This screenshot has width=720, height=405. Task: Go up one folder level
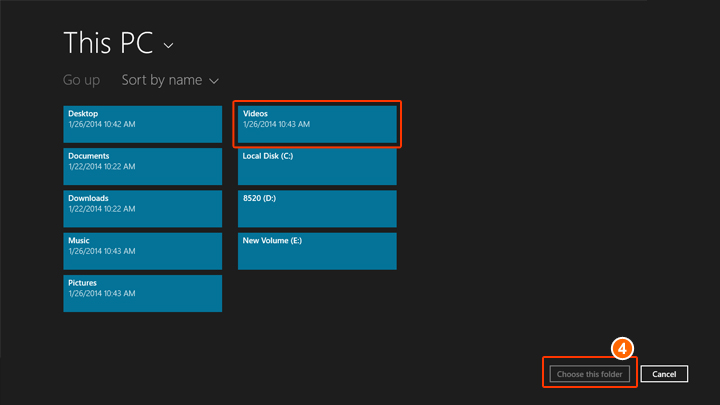coord(81,80)
